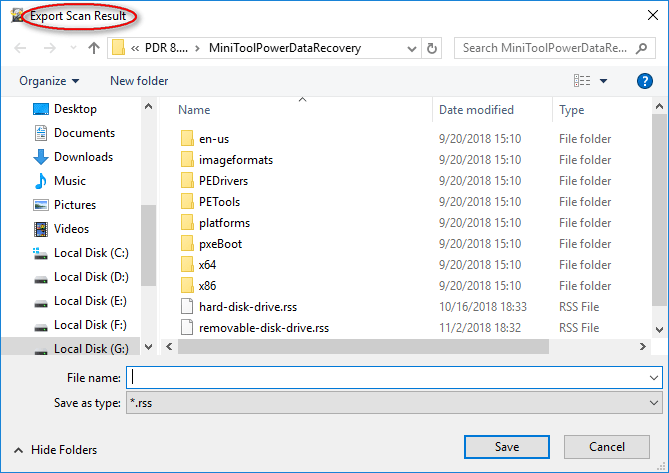Collapse the pane with Hide Folders

tap(55, 450)
